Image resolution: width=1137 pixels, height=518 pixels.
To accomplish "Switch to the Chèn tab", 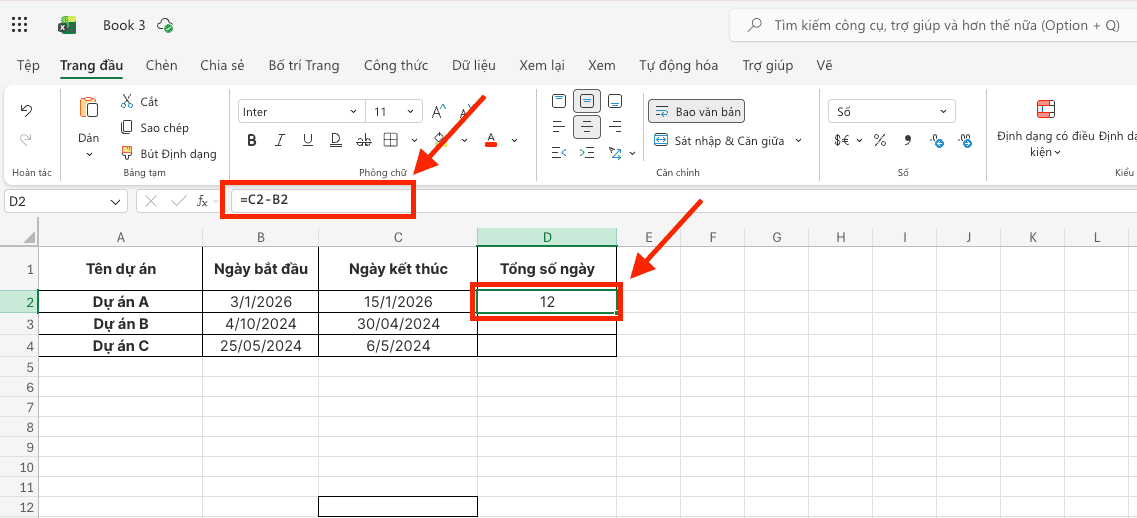I will 161,65.
